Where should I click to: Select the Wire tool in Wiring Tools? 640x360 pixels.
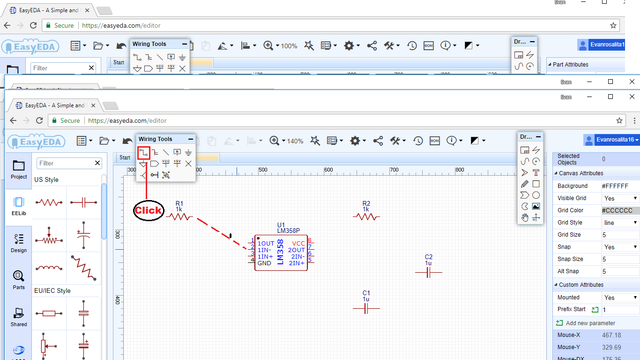[144, 153]
